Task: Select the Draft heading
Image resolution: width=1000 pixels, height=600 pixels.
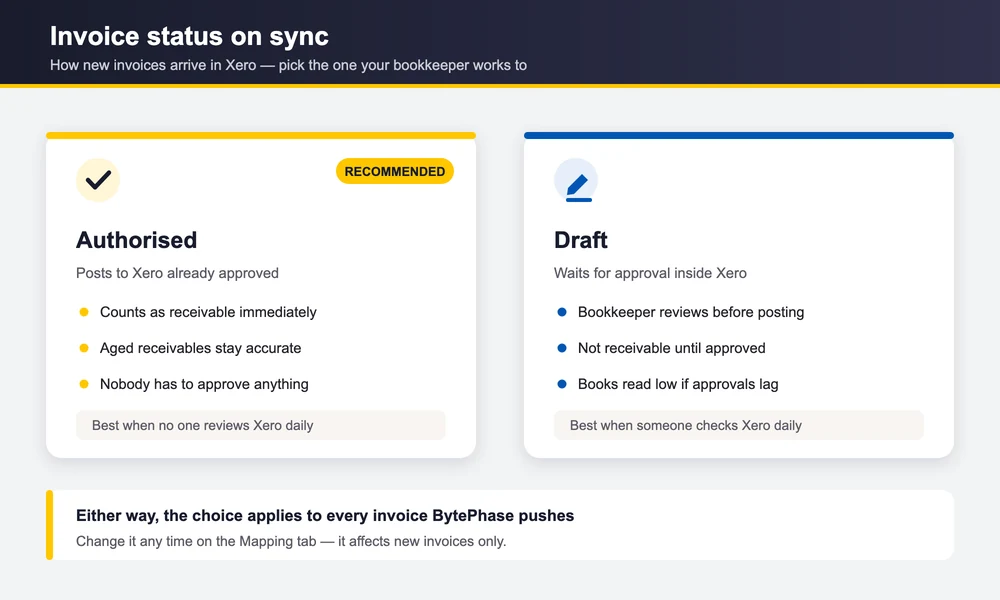Action: pyautogui.click(x=580, y=240)
